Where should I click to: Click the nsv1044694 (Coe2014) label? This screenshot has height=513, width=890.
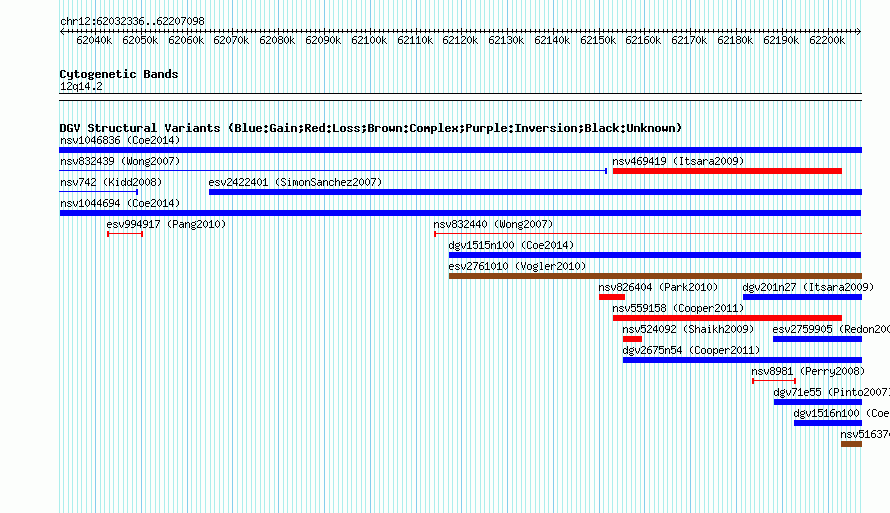(120, 203)
